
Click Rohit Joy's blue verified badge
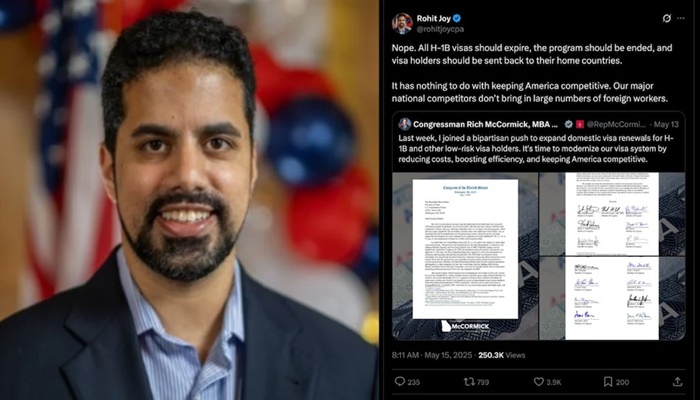pyautogui.click(x=457, y=18)
